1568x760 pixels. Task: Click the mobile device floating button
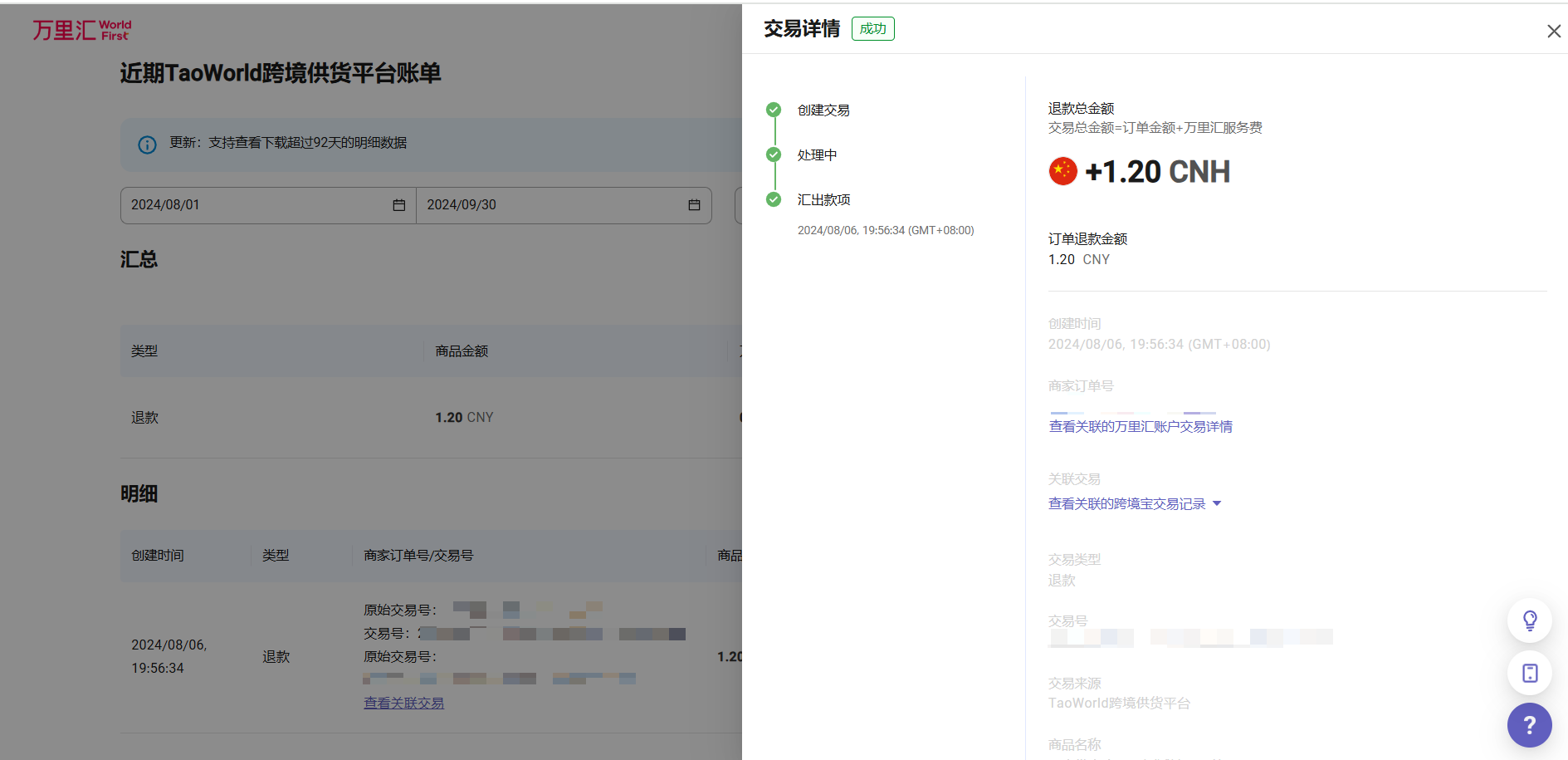1529,673
